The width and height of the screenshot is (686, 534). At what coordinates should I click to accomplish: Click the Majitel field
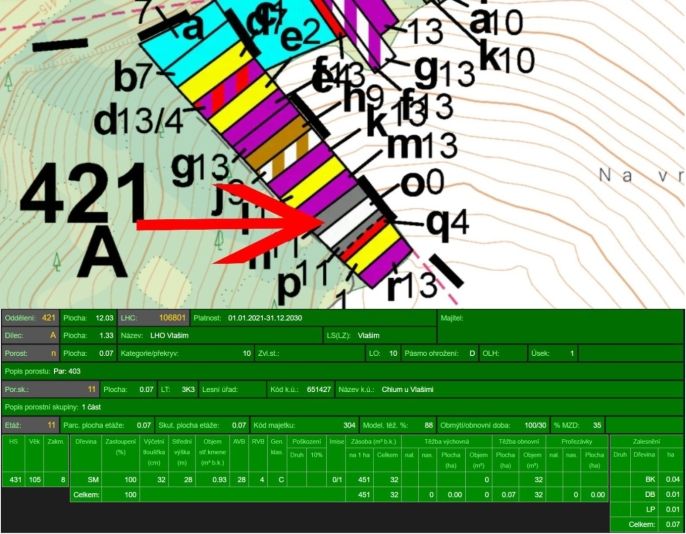pos(561,327)
